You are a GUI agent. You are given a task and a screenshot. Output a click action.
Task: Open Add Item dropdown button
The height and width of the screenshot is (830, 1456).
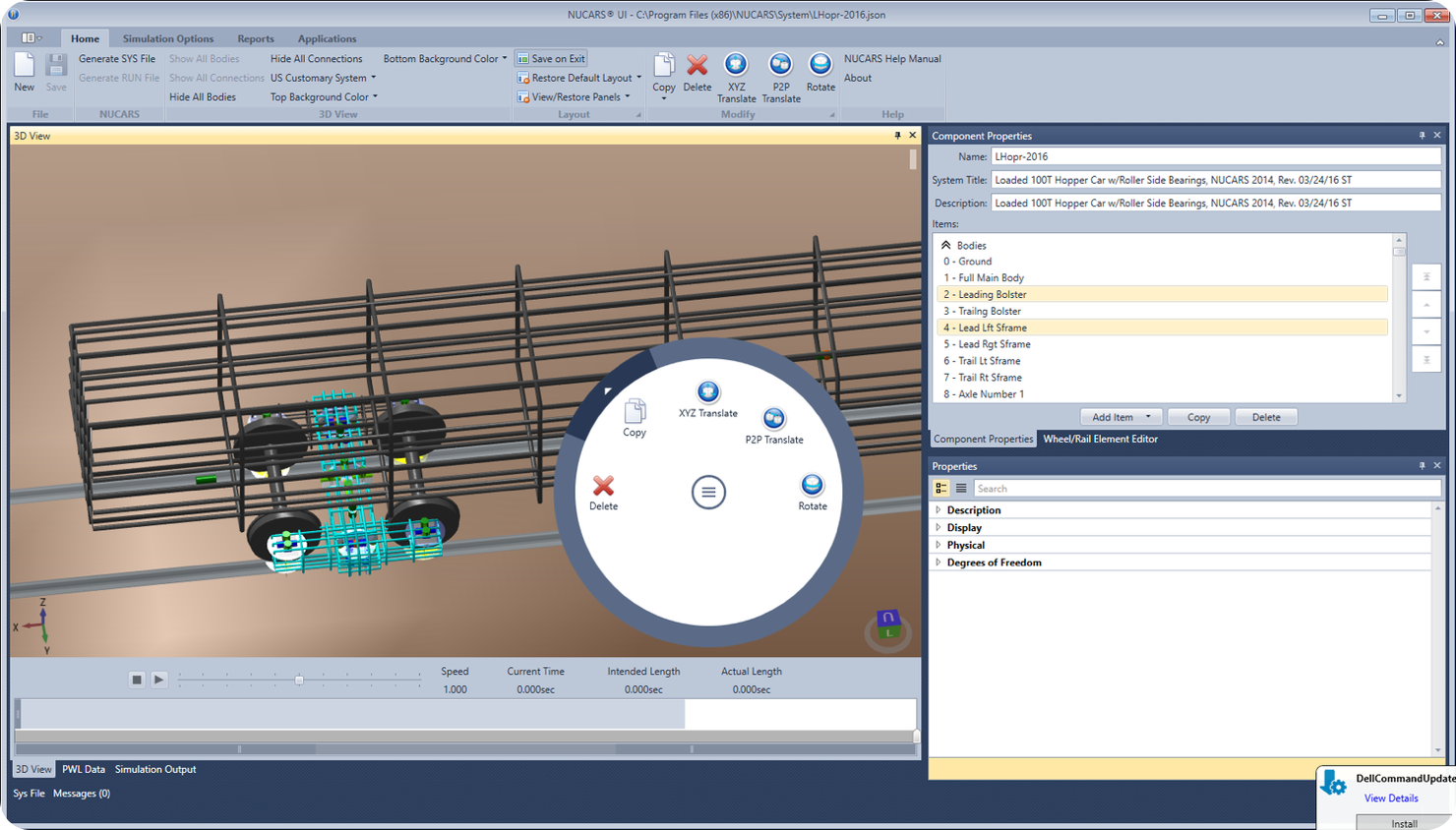click(x=1122, y=417)
